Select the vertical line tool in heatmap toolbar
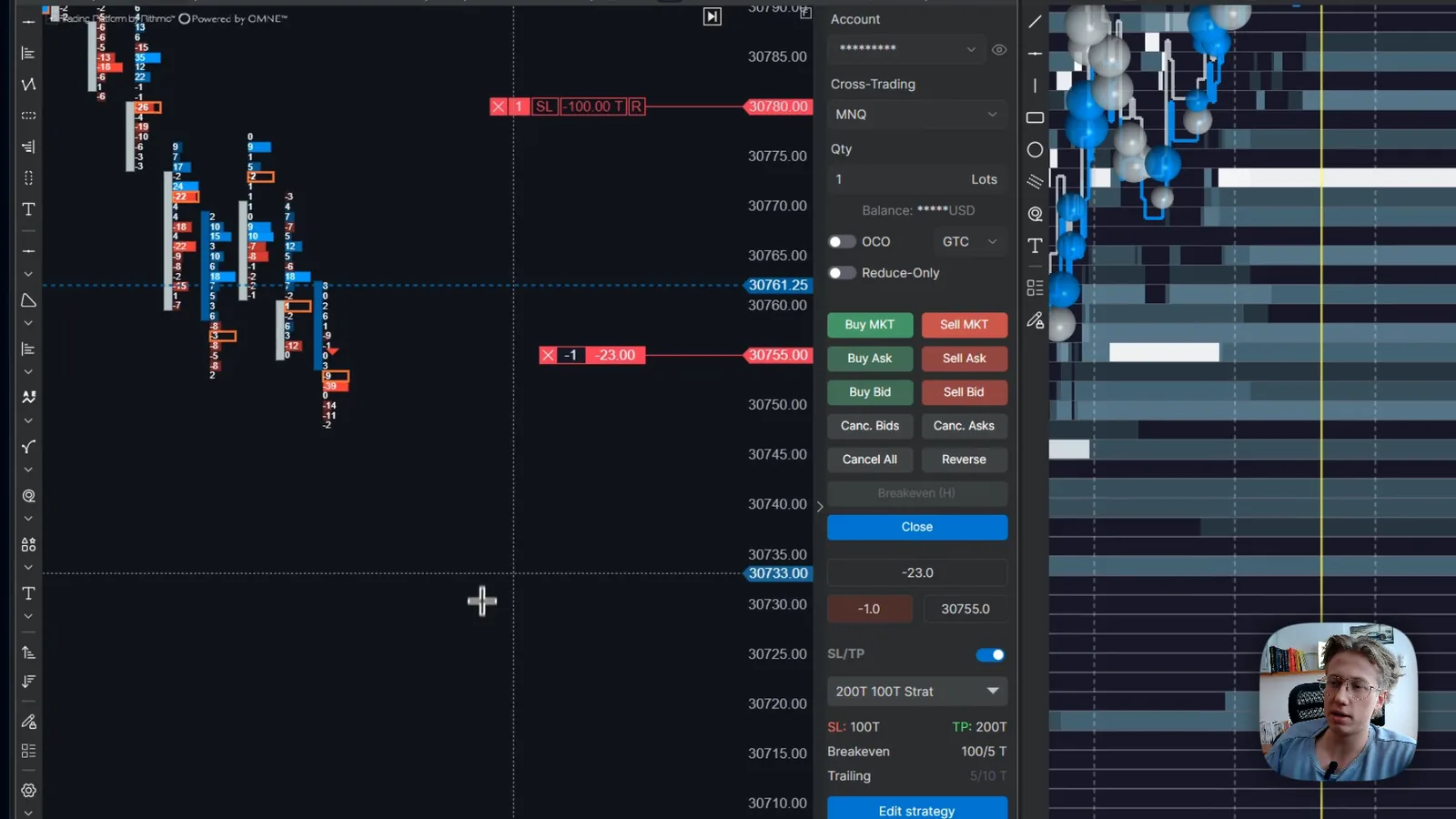The width and height of the screenshot is (1456, 819). point(1035,86)
